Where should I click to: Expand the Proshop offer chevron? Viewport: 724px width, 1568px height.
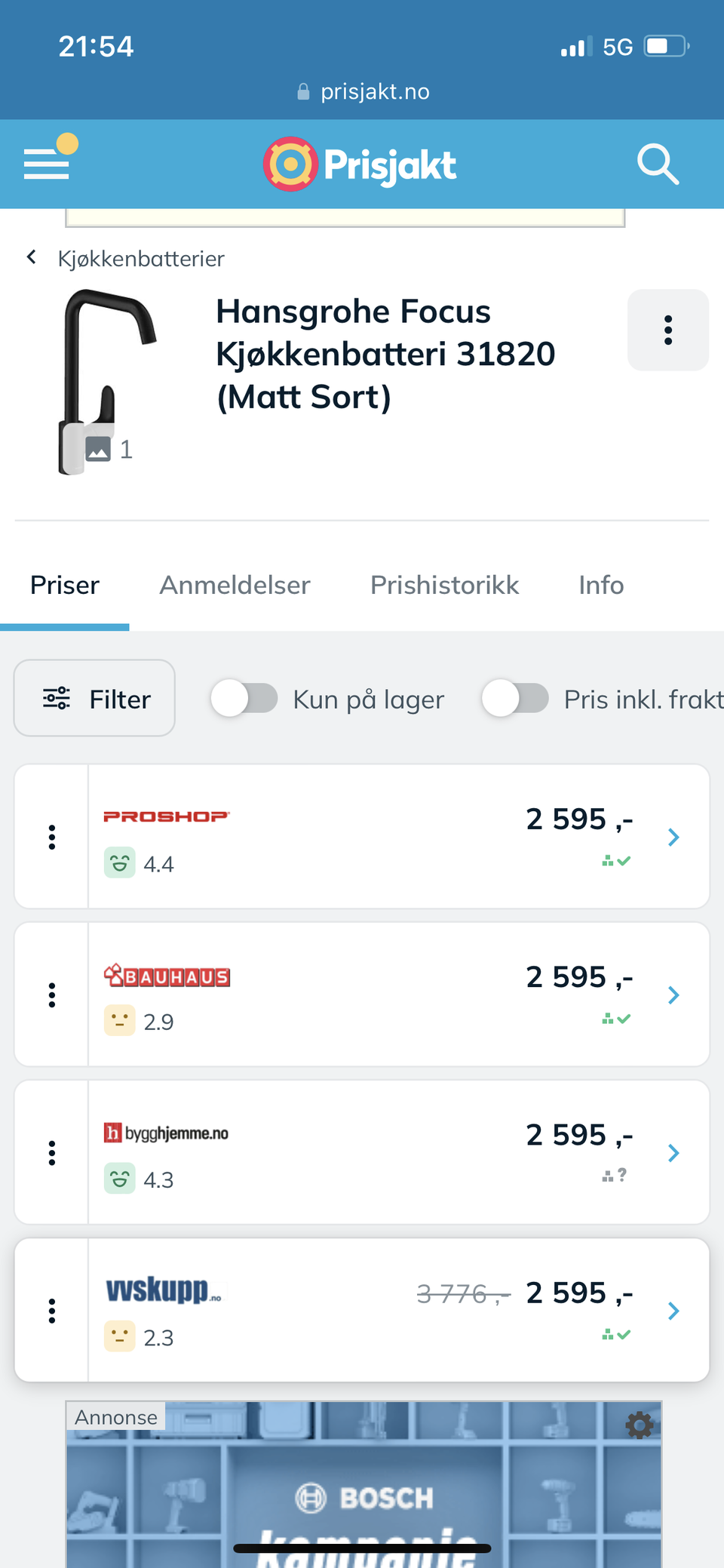(x=673, y=837)
